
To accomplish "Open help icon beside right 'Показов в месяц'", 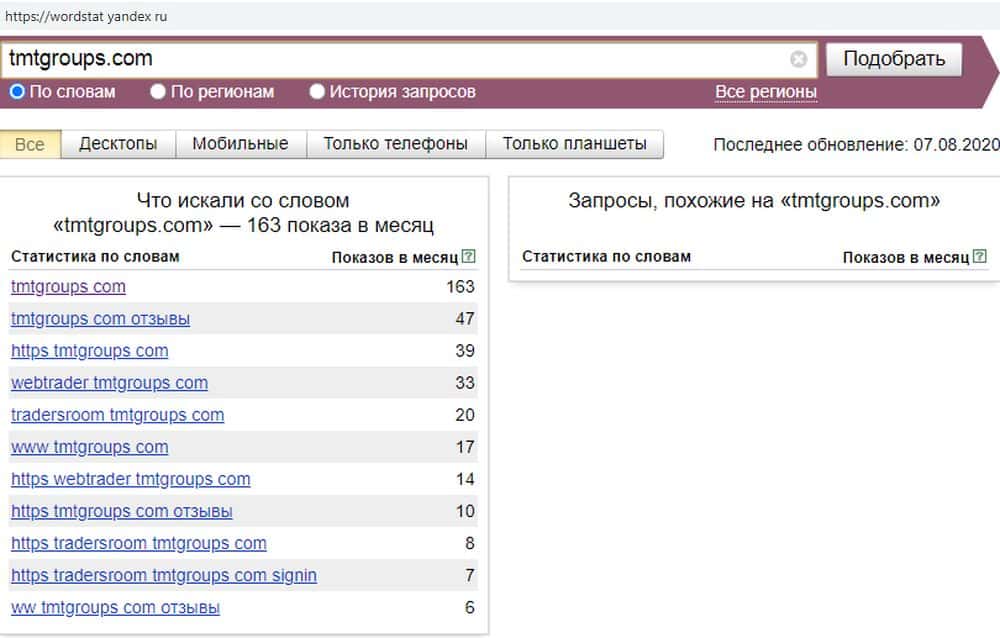I will 980,256.
